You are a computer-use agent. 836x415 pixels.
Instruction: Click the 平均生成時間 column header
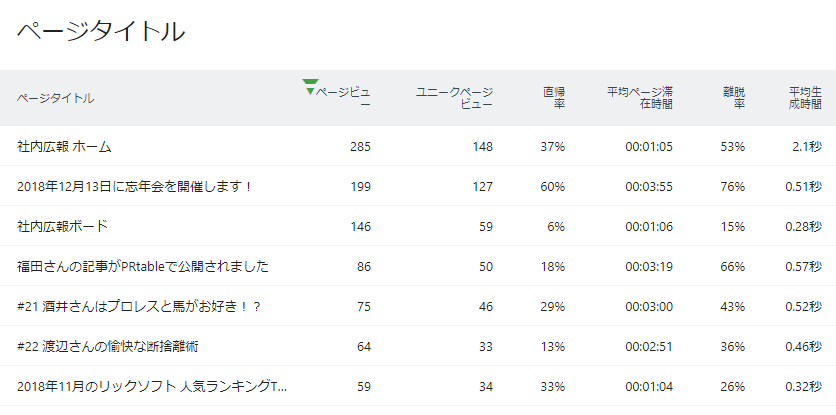click(x=805, y=98)
